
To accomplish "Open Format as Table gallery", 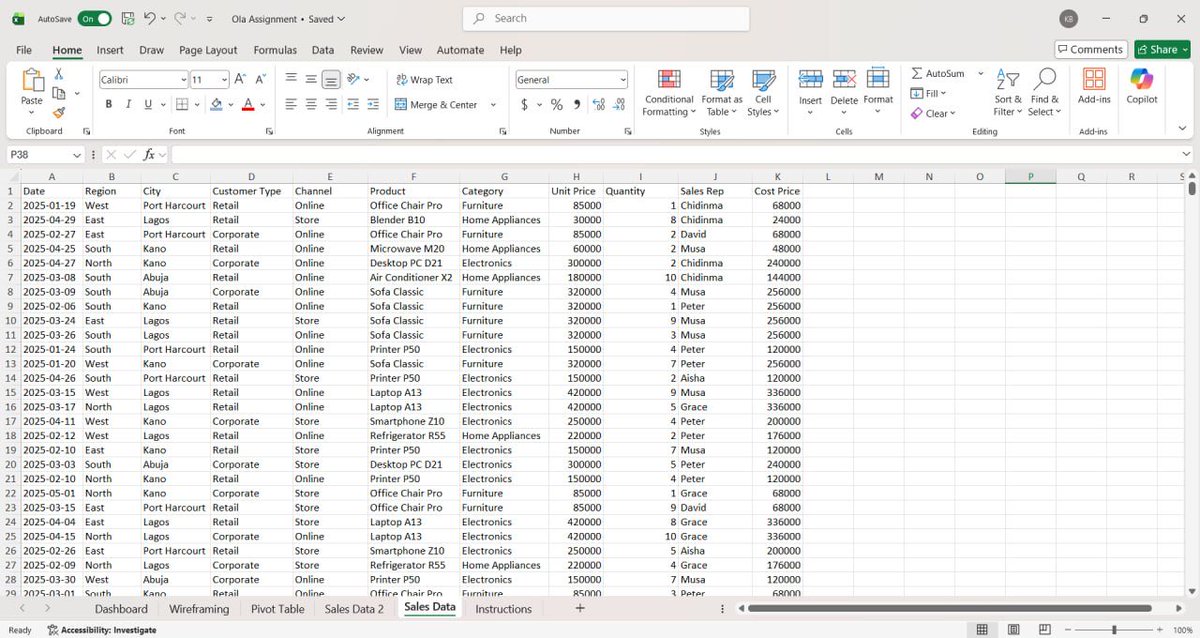I will [x=722, y=93].
